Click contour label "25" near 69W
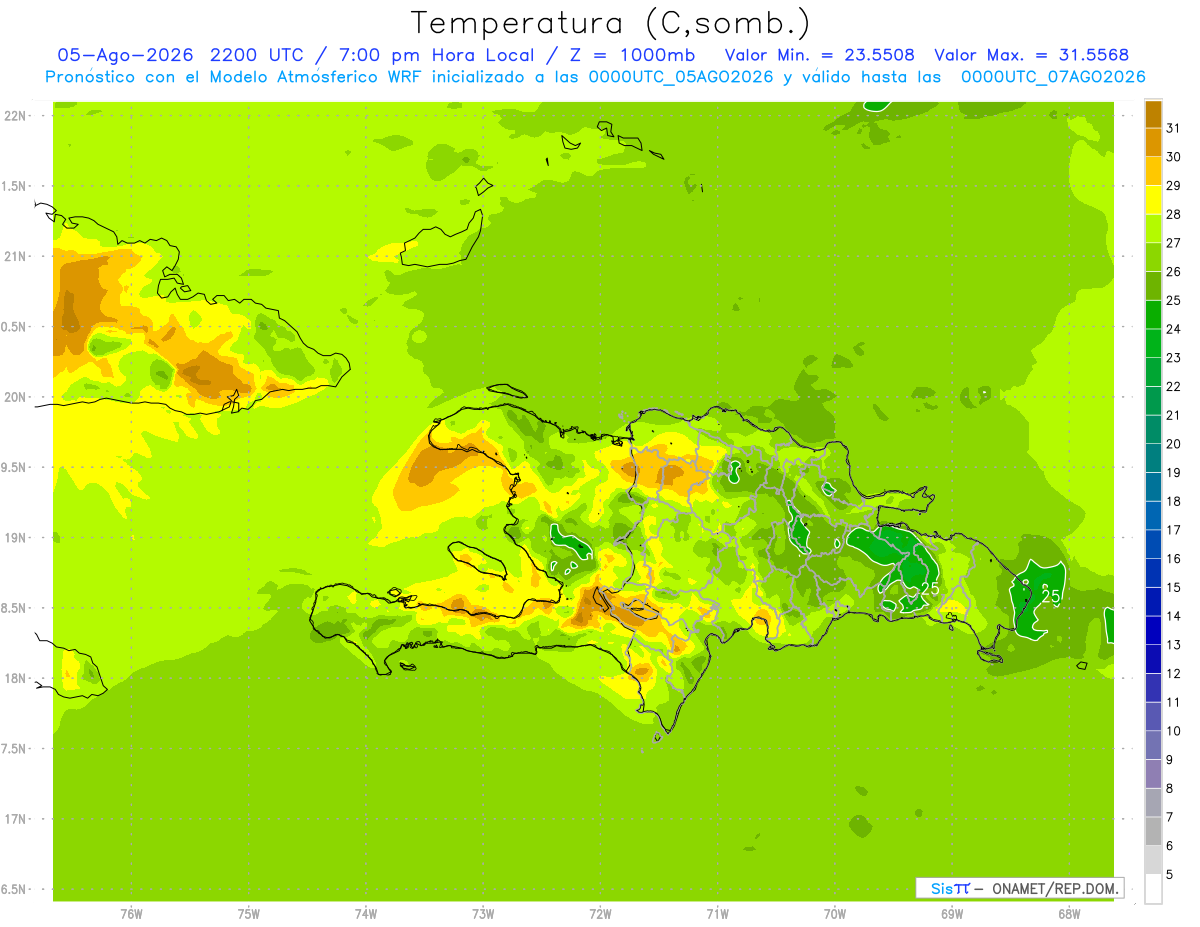The image size is (1200, 927). [x=930, y=589]
